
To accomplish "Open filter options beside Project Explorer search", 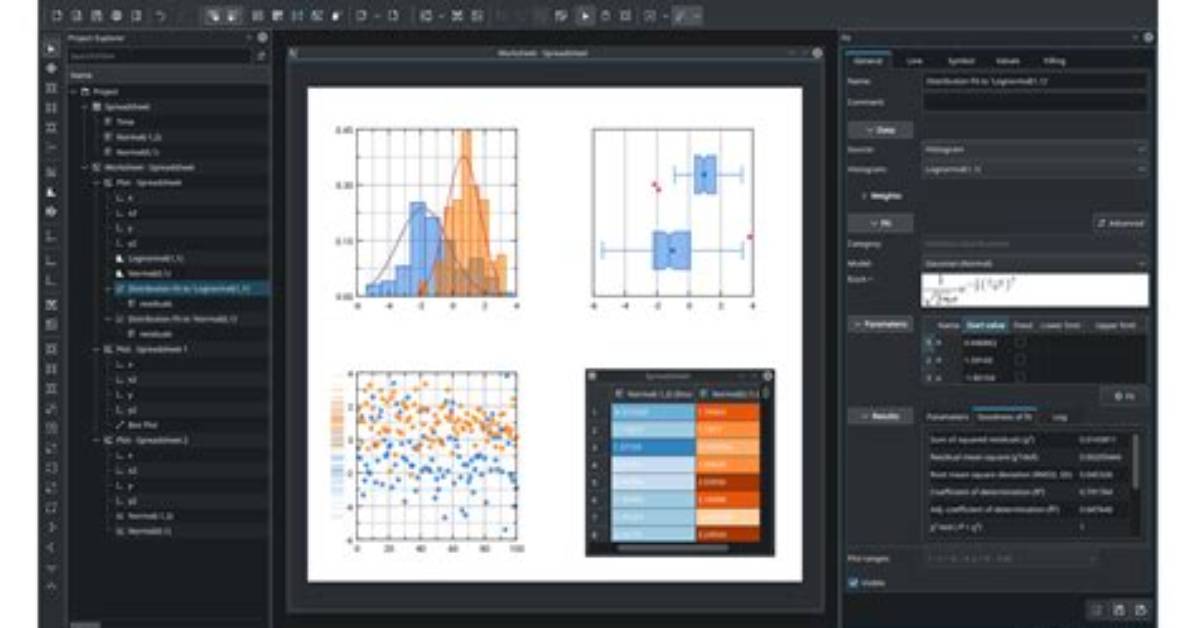I will coord(261,56).
